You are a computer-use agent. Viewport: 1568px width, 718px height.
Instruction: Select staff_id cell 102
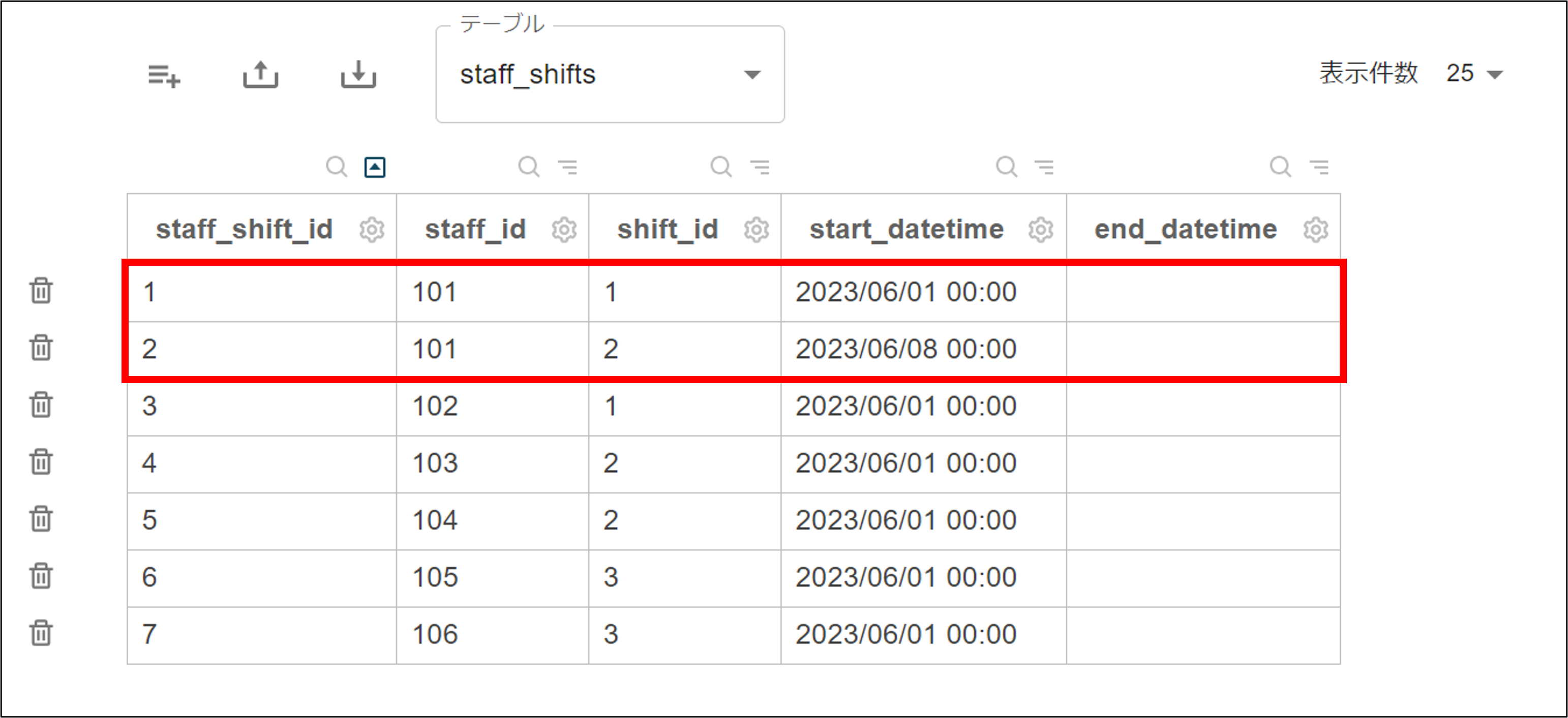[x=493, y=407]
